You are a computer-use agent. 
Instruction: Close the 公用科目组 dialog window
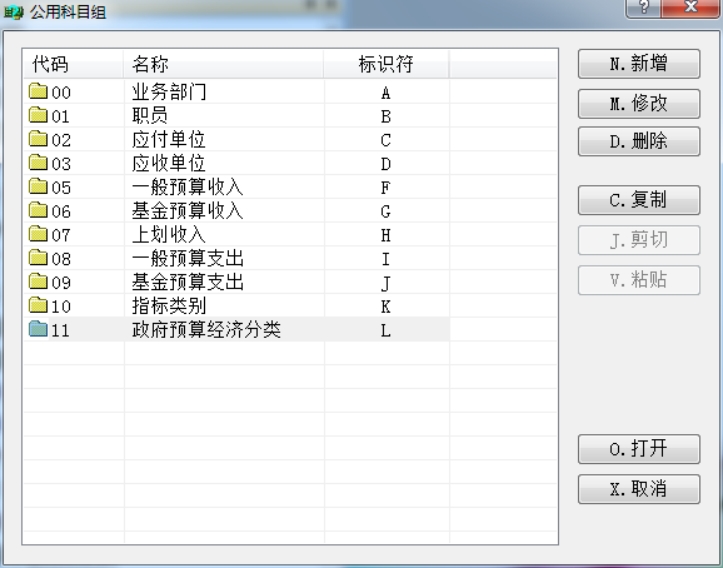pos(690,7)
